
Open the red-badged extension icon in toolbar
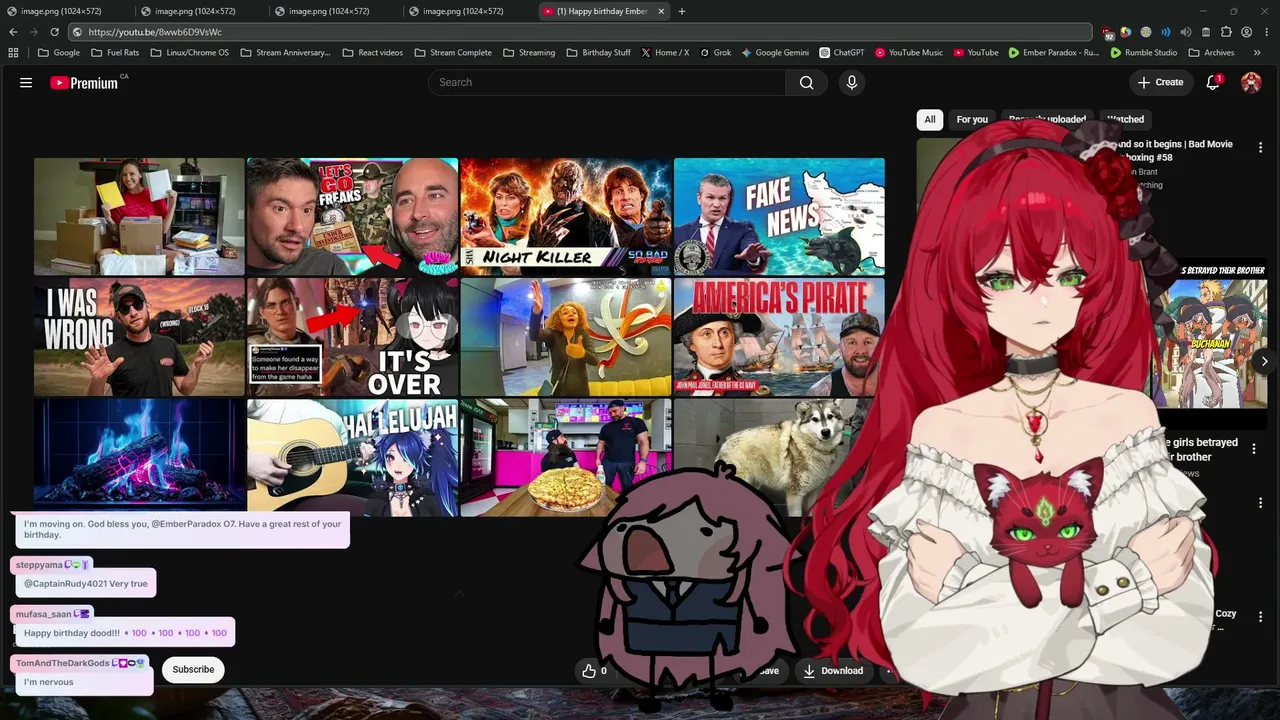(1108, 33)
